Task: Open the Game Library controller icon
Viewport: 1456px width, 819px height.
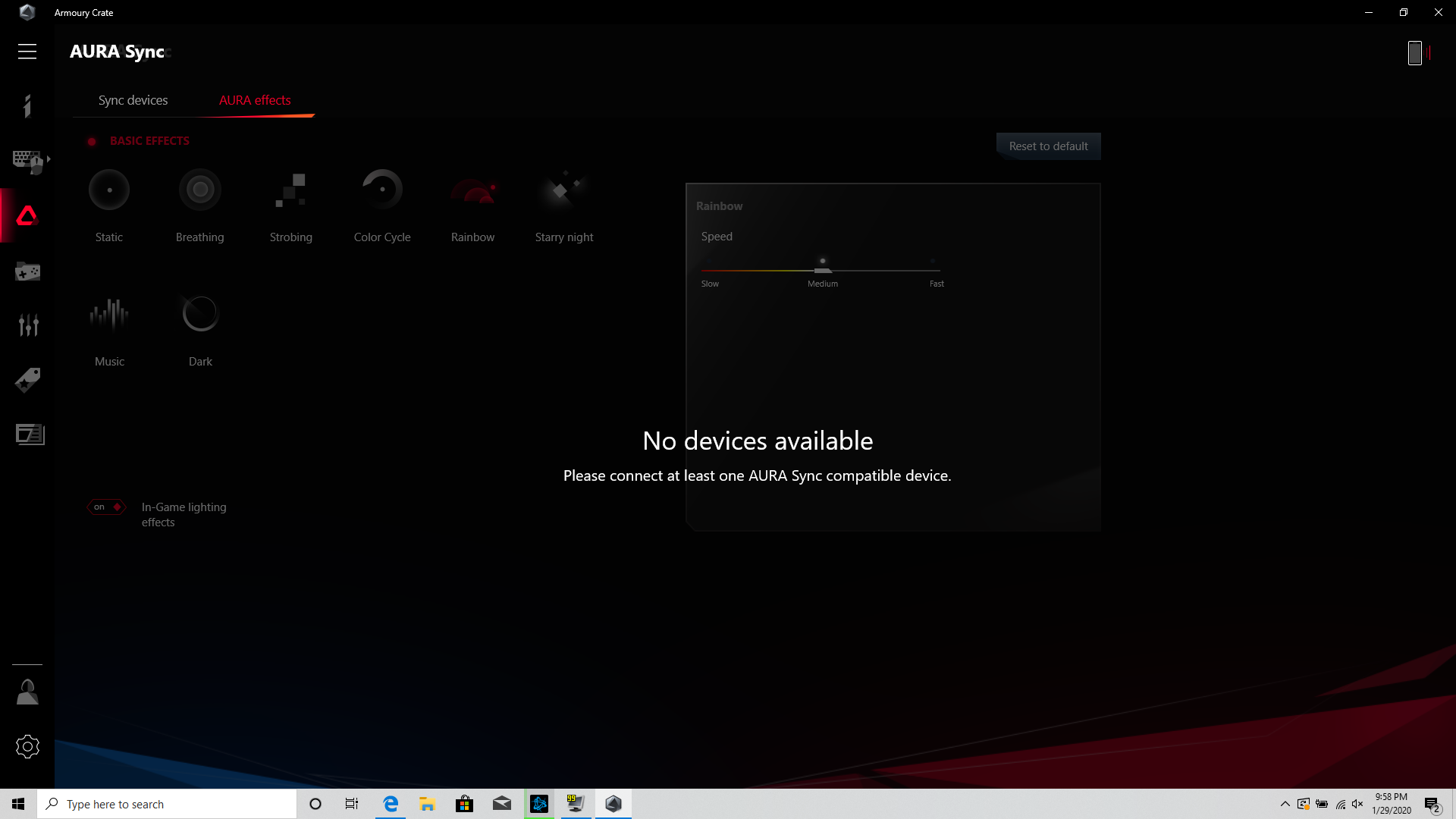Action: (27, 271)
